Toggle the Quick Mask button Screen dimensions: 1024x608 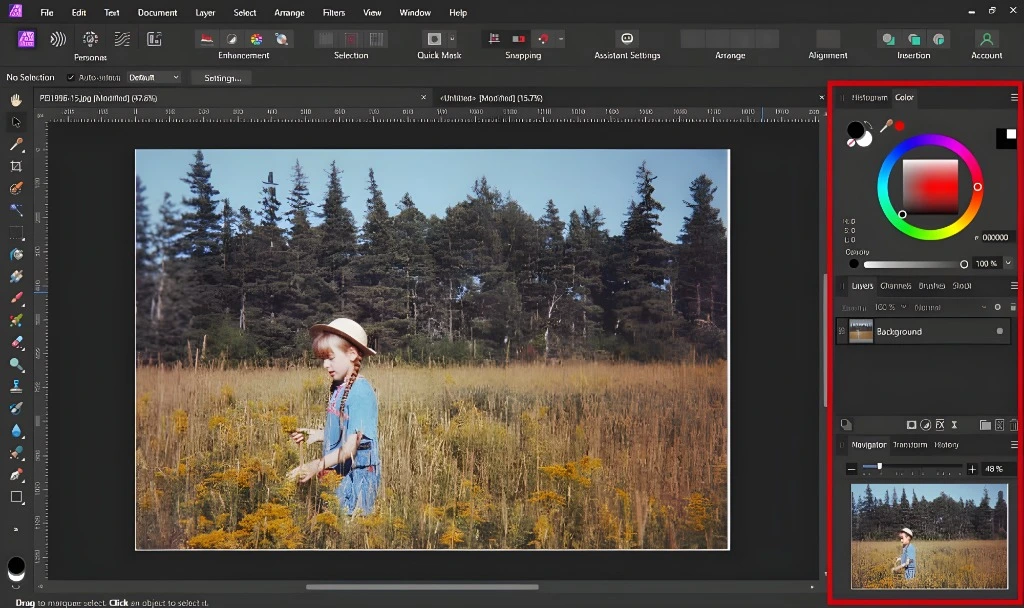434,39
